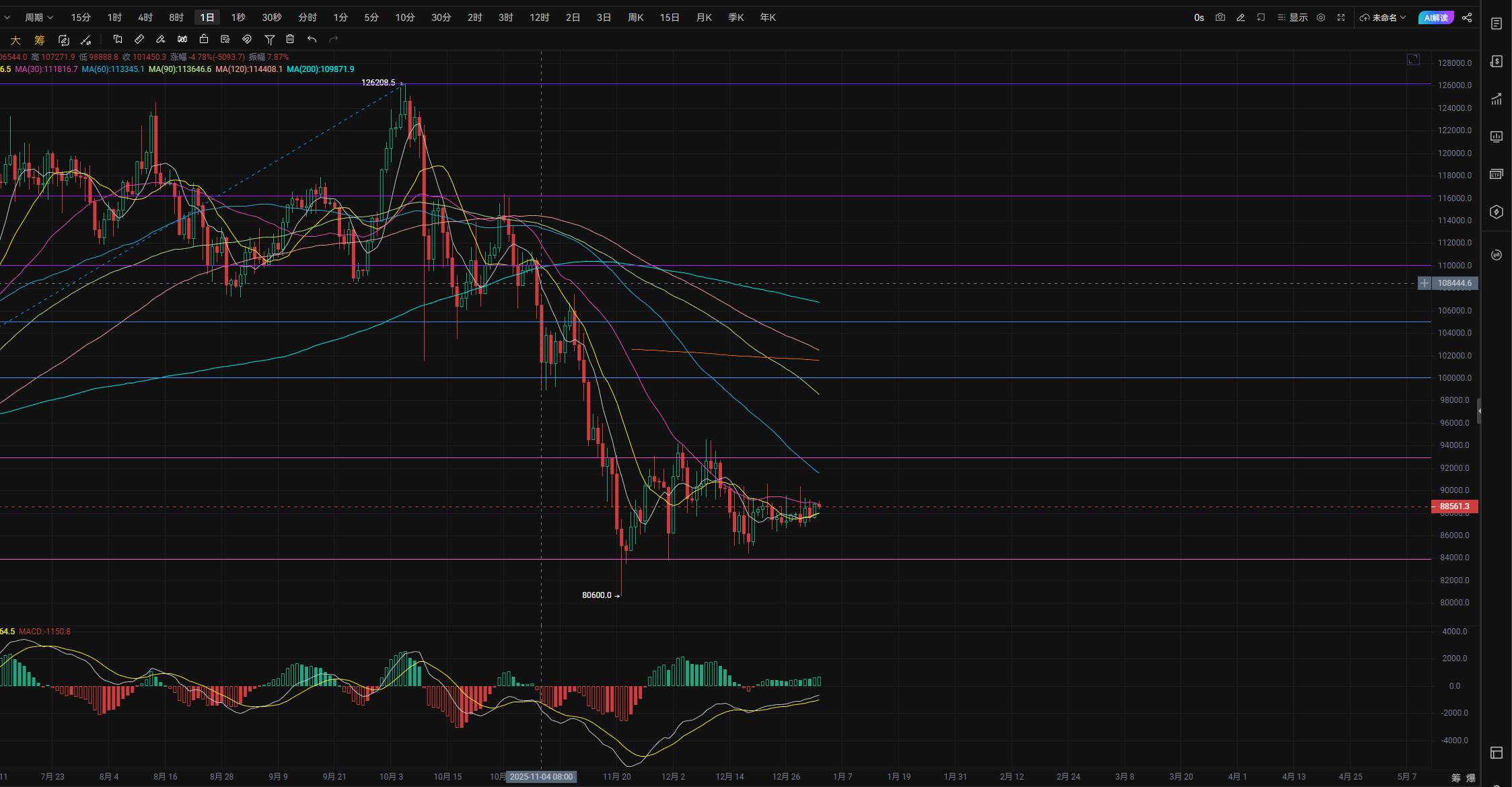Screen dimensions: 1512x787
Task: Click the screenshot camera icon
Action: point(1220,17)
